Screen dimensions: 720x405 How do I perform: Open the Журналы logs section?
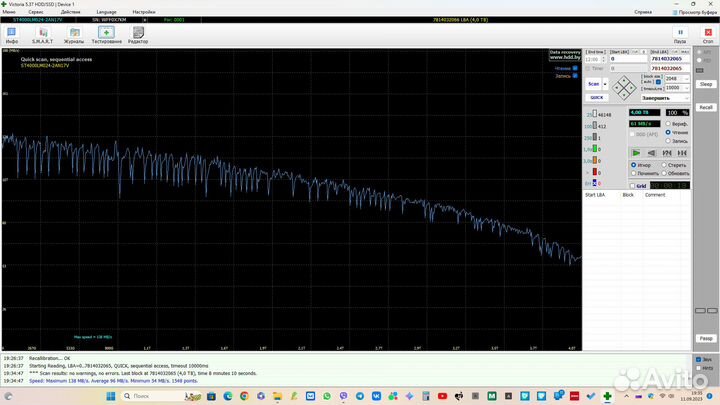pos(73,34)
